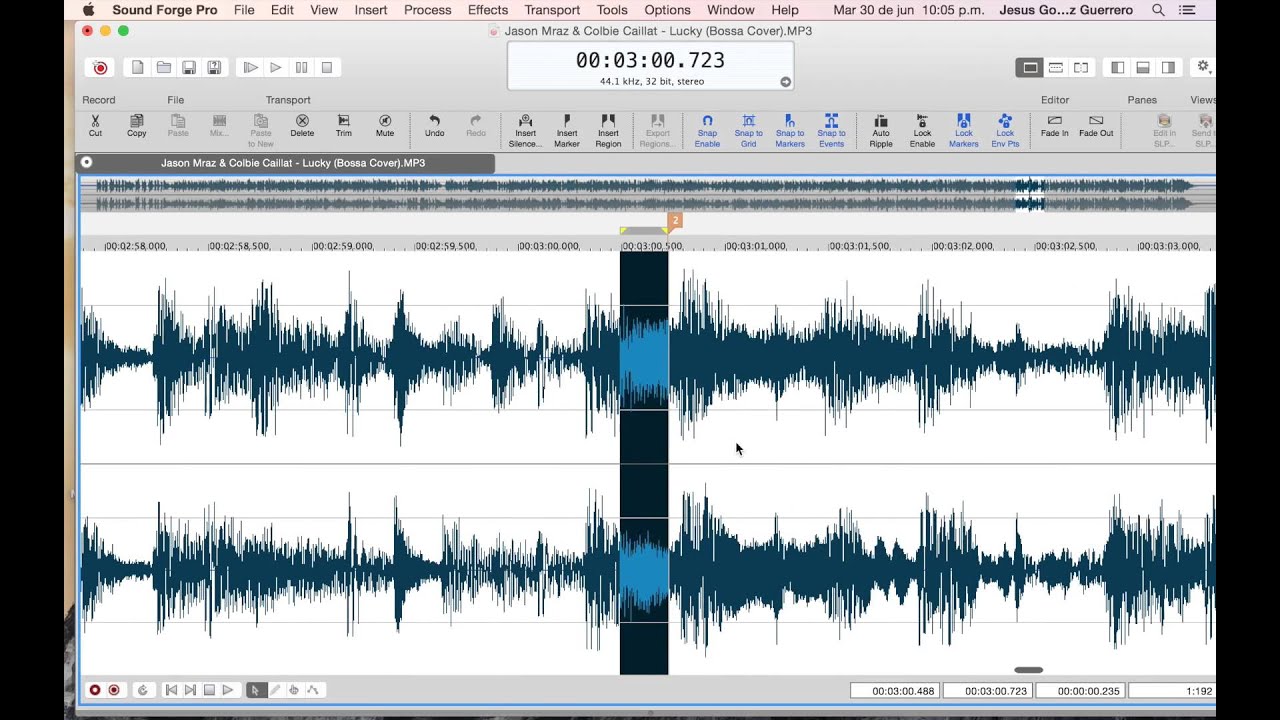
Task: Apply Fade In to selection
Action: (1054, 126)
